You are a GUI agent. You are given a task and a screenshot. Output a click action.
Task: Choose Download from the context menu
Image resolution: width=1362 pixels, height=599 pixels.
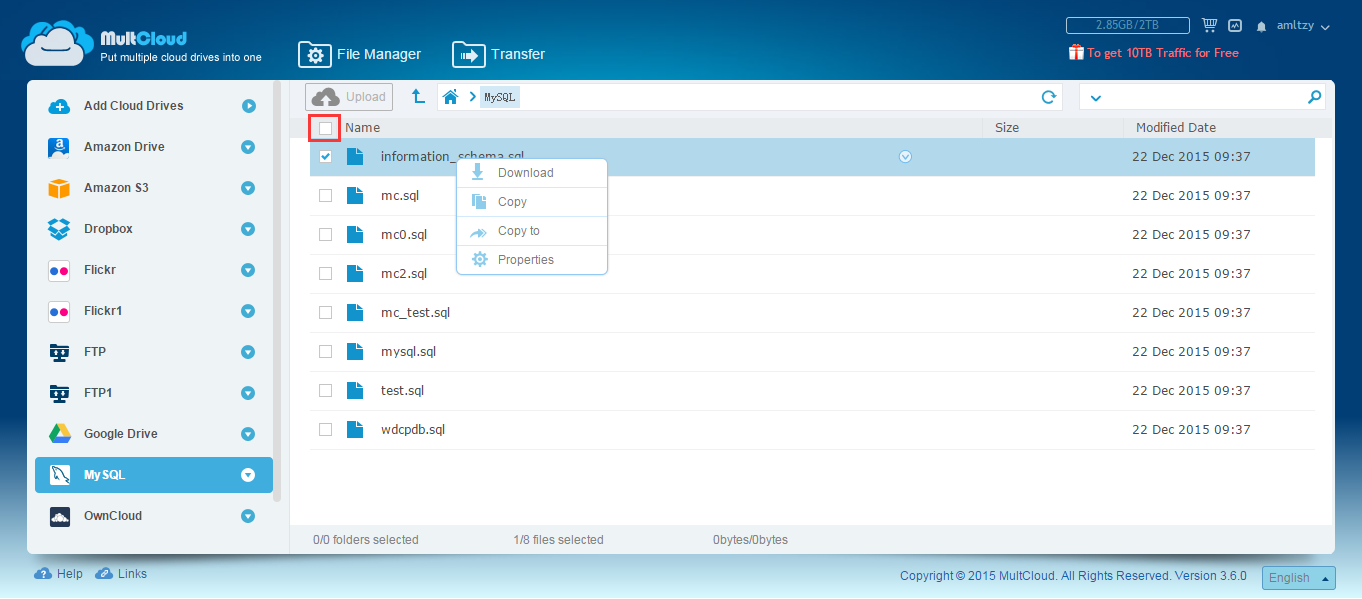pyautogui.click(x=532, y=173)
